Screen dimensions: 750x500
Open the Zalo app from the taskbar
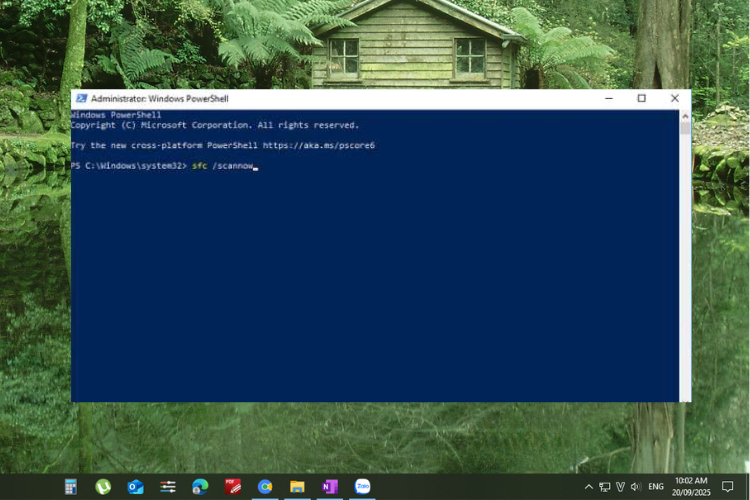[362, 487]
